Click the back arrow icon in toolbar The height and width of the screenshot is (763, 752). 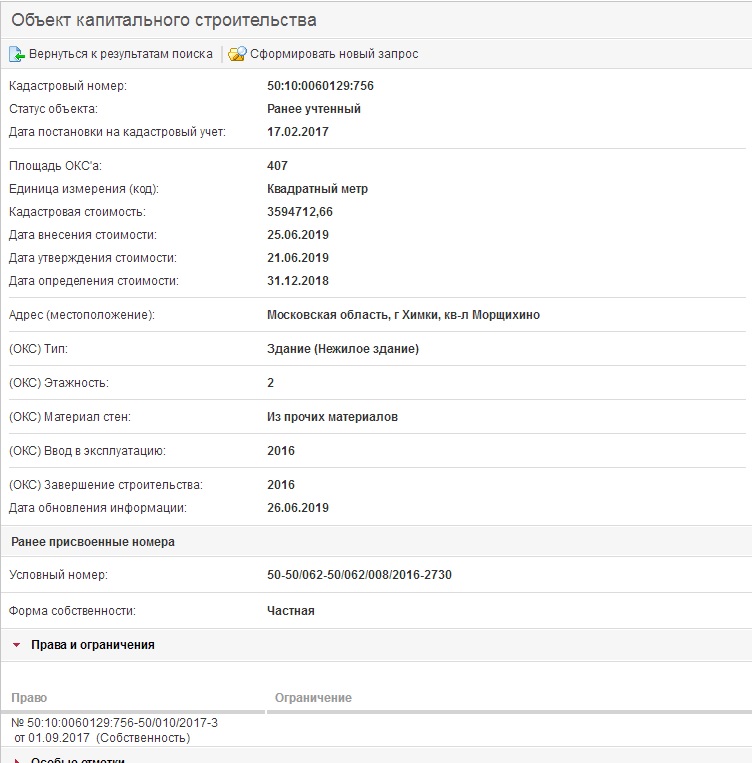(16, 54)
